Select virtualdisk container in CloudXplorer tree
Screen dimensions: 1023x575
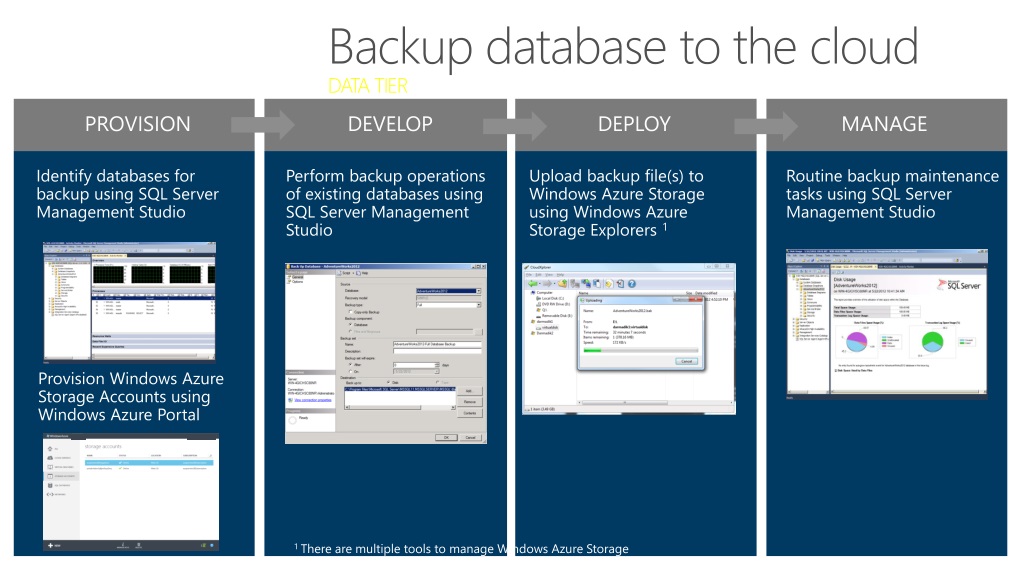pos(549,328)
